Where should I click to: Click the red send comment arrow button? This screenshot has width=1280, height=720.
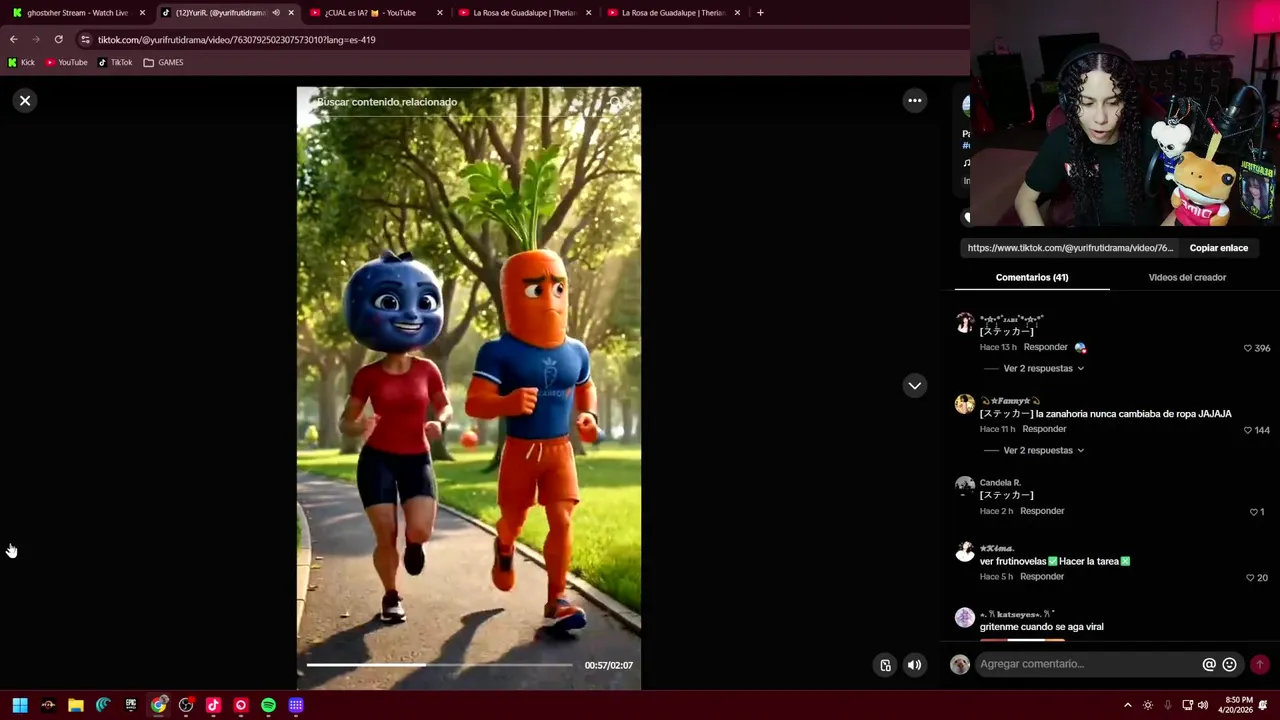coord(1259,664)
